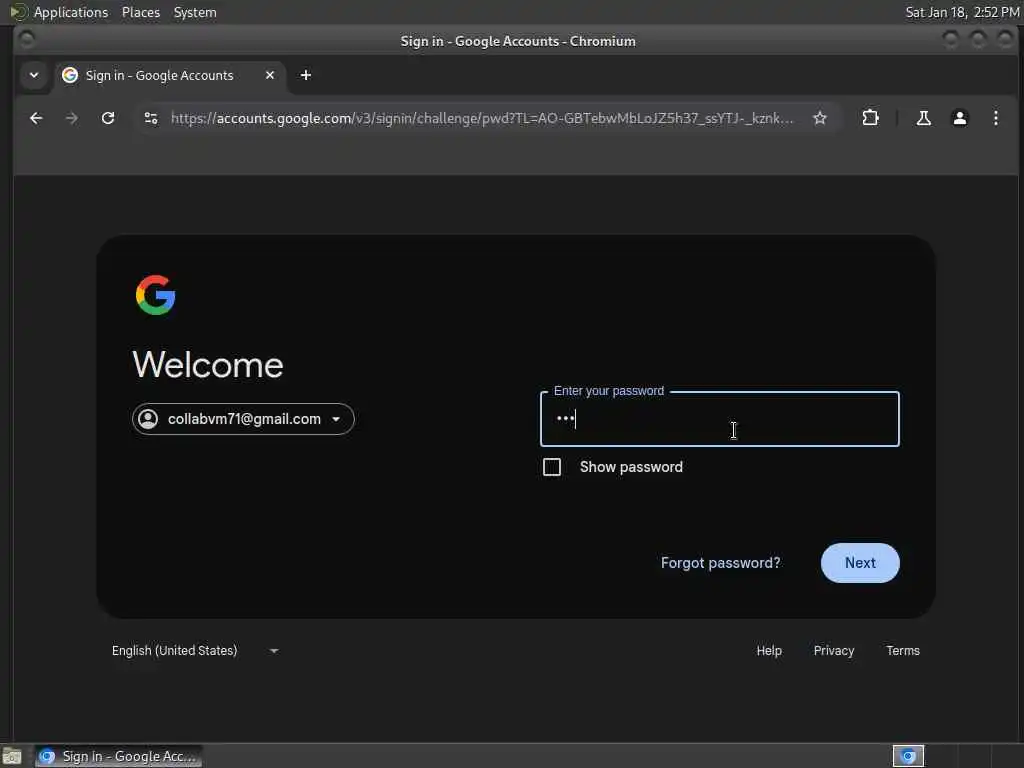
Task: Close the Sign in - Google Accounts tab
Action: pos(270,75)
